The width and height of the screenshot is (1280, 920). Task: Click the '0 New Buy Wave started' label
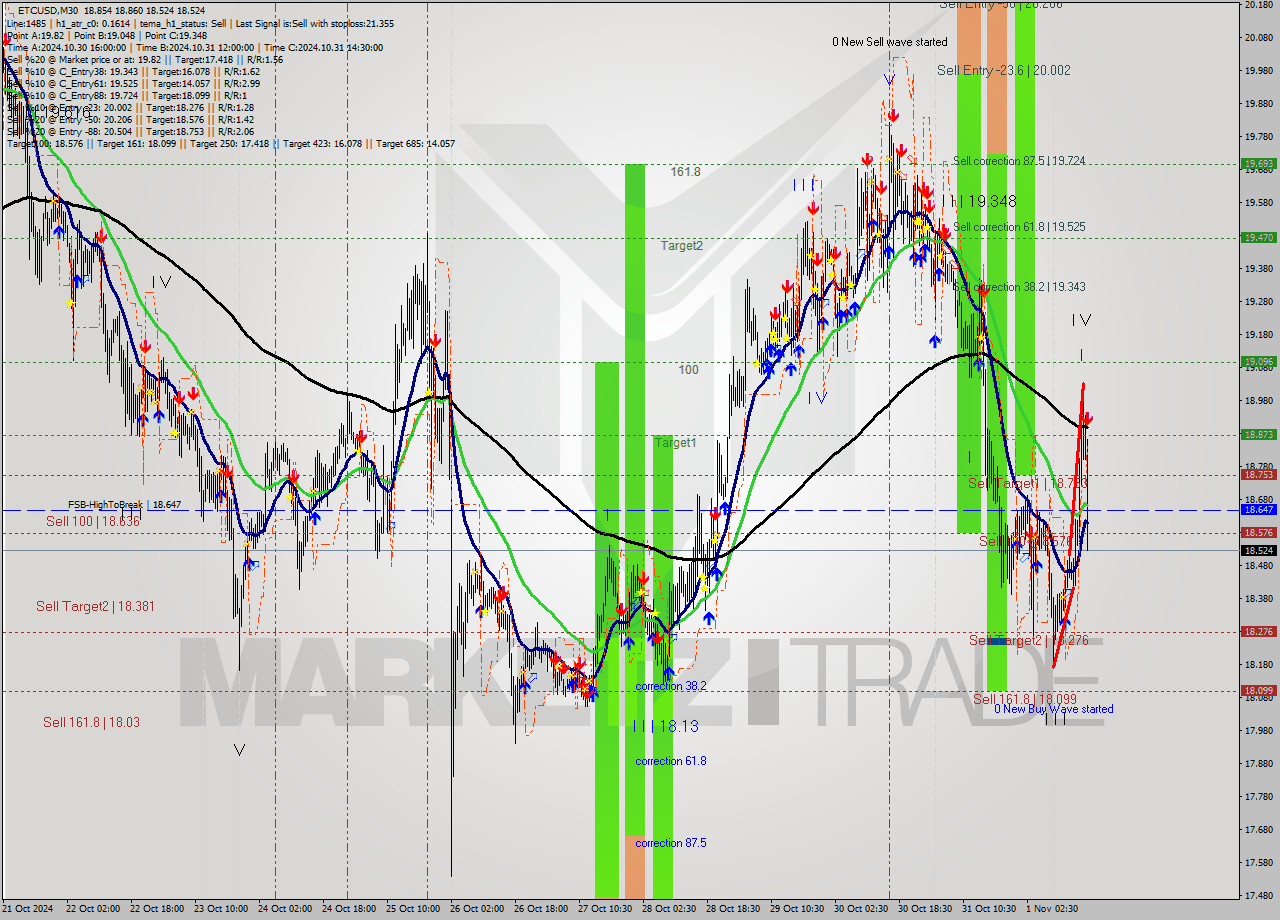point(1053,709)
